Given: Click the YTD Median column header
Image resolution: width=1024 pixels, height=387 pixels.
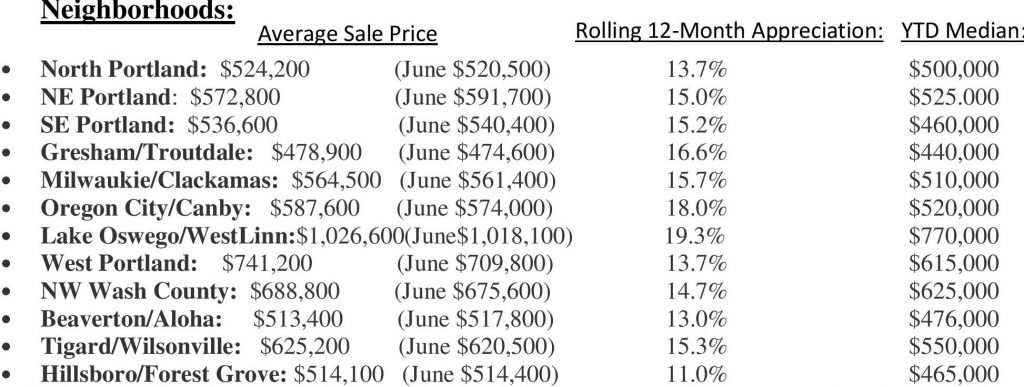Looking at the screenshot, I should pos(962,31).
